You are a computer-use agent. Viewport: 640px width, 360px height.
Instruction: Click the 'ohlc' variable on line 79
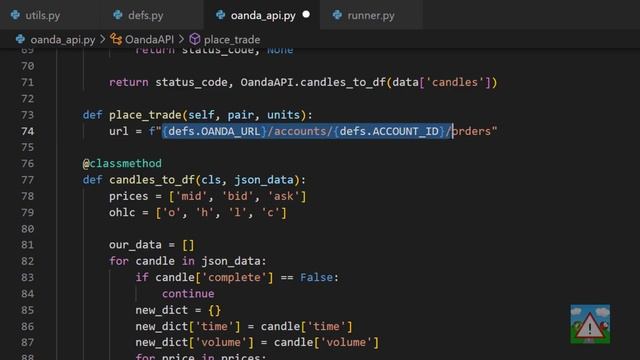[x=122, y=213]
